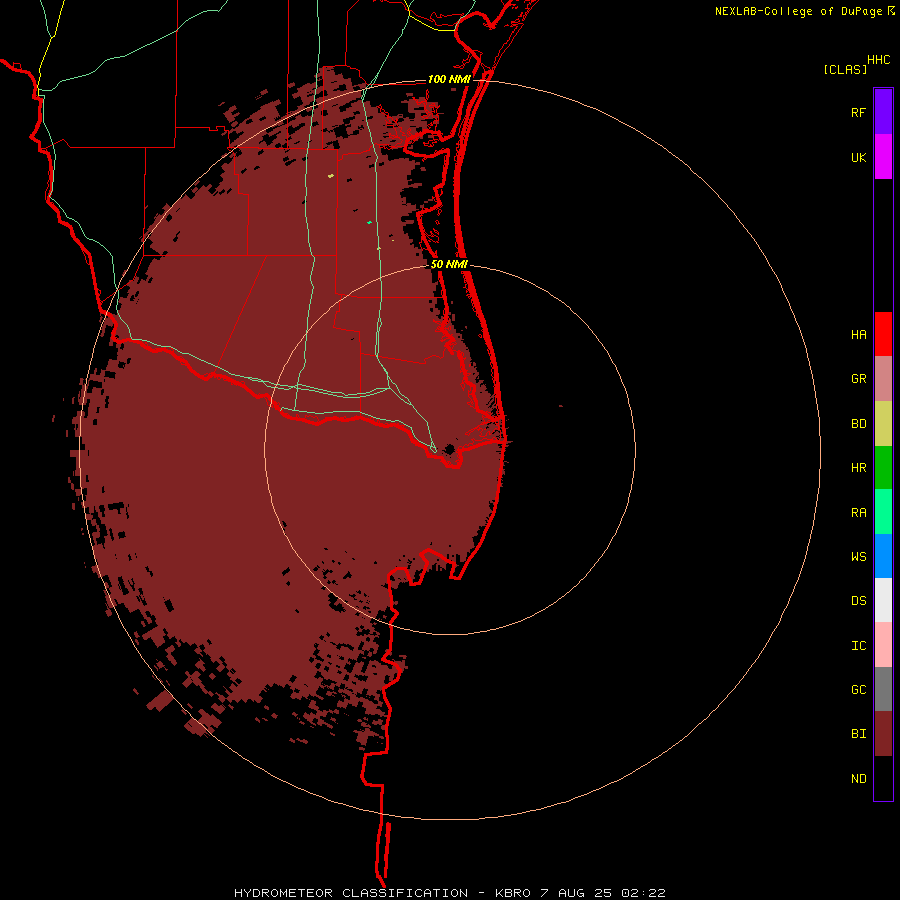
Task: Click the UK magenta legend swatch
Action: click(x=883, y=156)
